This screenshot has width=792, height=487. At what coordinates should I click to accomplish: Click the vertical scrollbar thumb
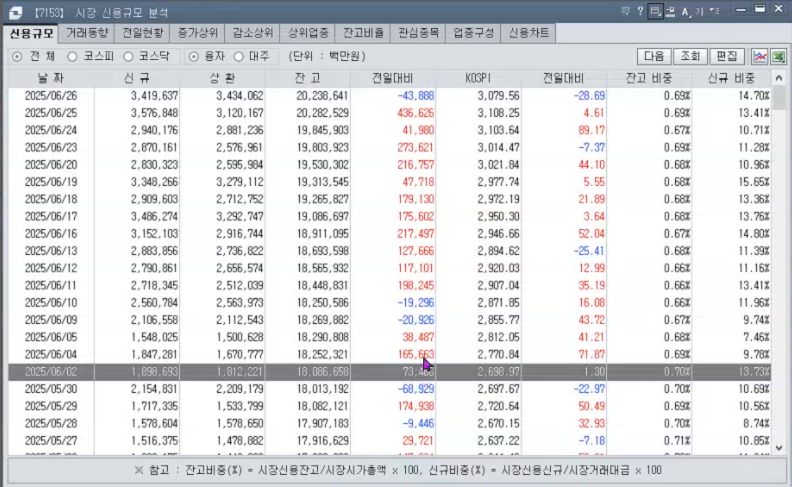click(779, 98)
